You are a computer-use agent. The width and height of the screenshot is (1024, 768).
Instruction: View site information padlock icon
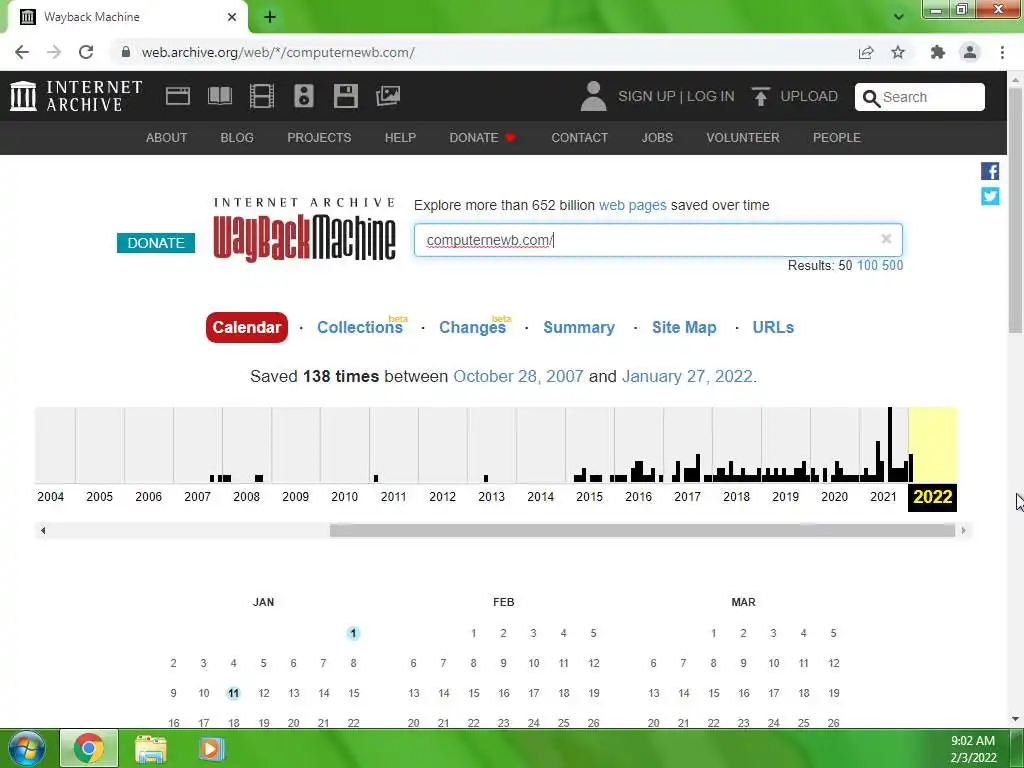[x=125, y=52]
